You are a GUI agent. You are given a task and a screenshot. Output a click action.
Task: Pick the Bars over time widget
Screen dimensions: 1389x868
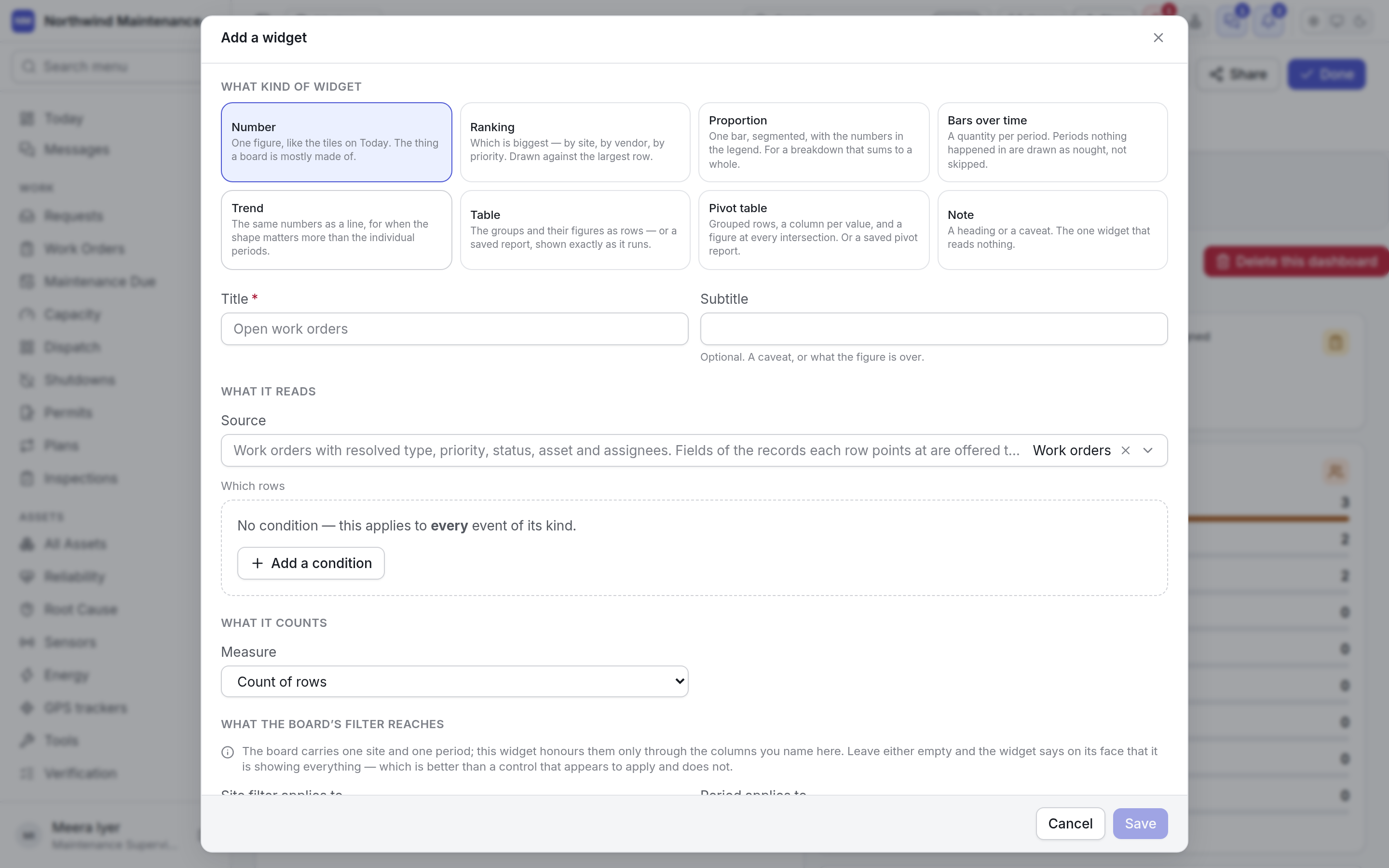coord(1052,142)
